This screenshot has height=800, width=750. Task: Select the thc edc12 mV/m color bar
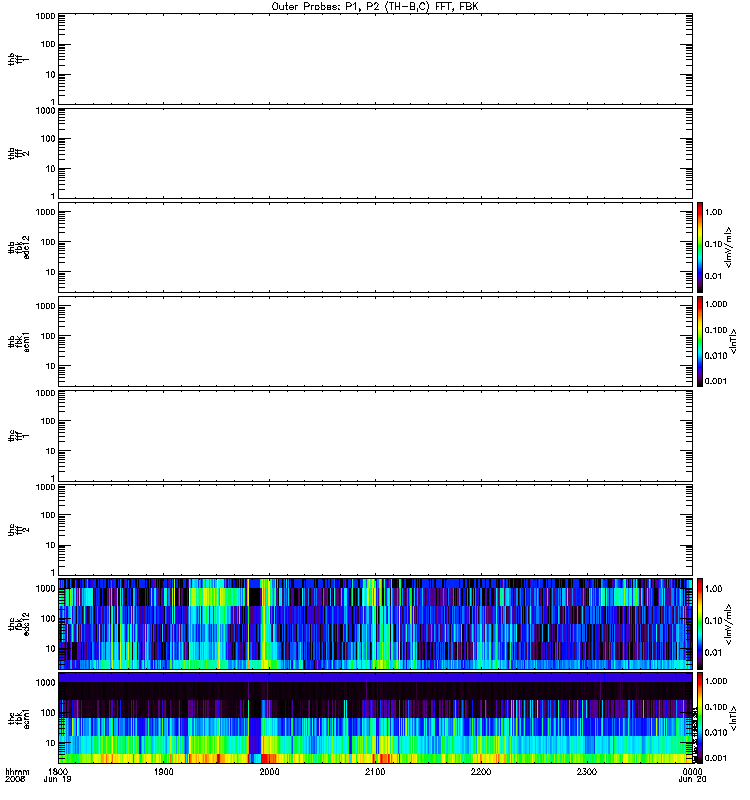[x=700, y=624]
